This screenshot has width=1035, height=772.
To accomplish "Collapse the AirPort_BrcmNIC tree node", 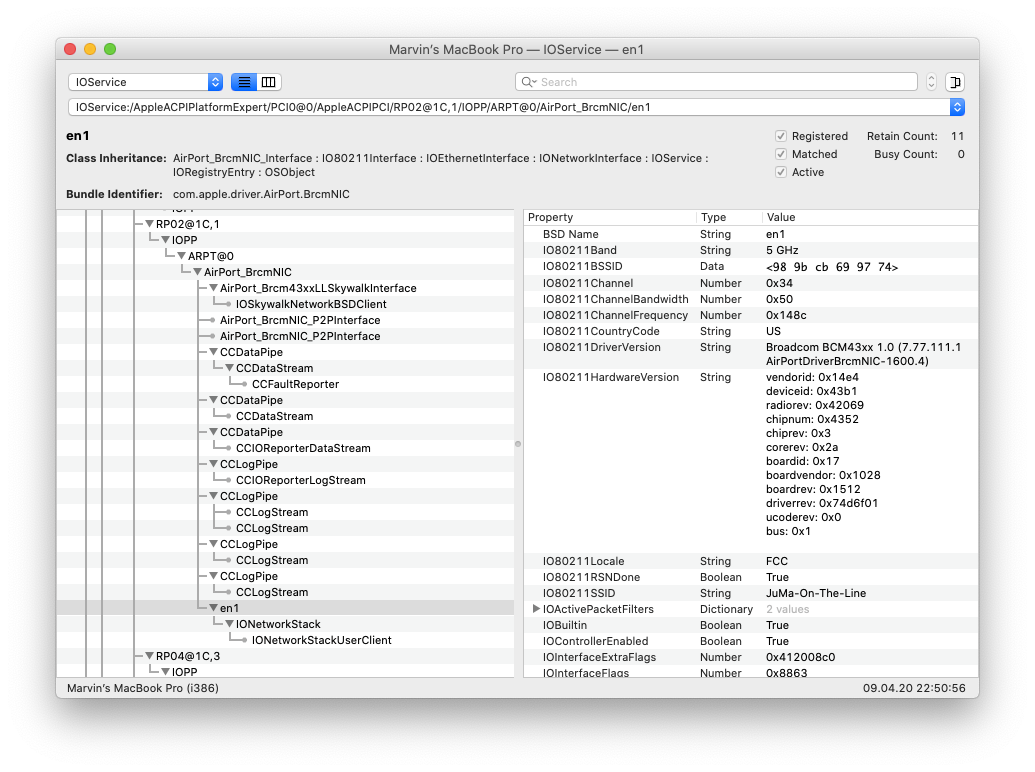I will click(x=197, y=272).
